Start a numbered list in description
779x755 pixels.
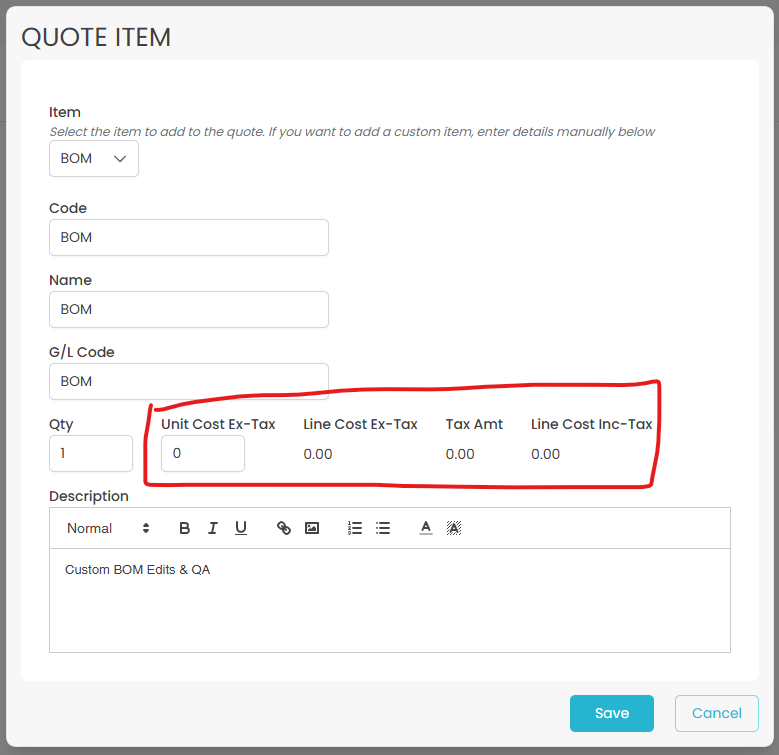coord(355,528)
